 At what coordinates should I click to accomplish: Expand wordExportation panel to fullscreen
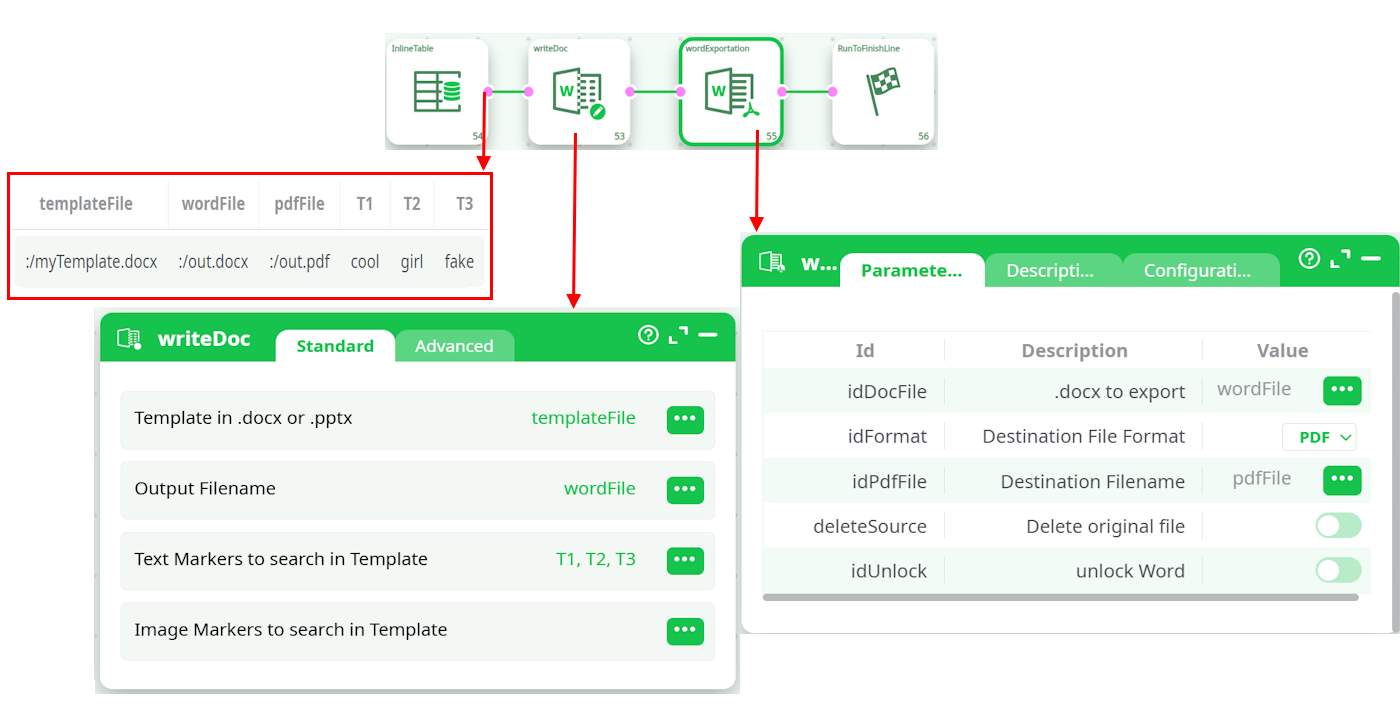[x=1340, y=259]
